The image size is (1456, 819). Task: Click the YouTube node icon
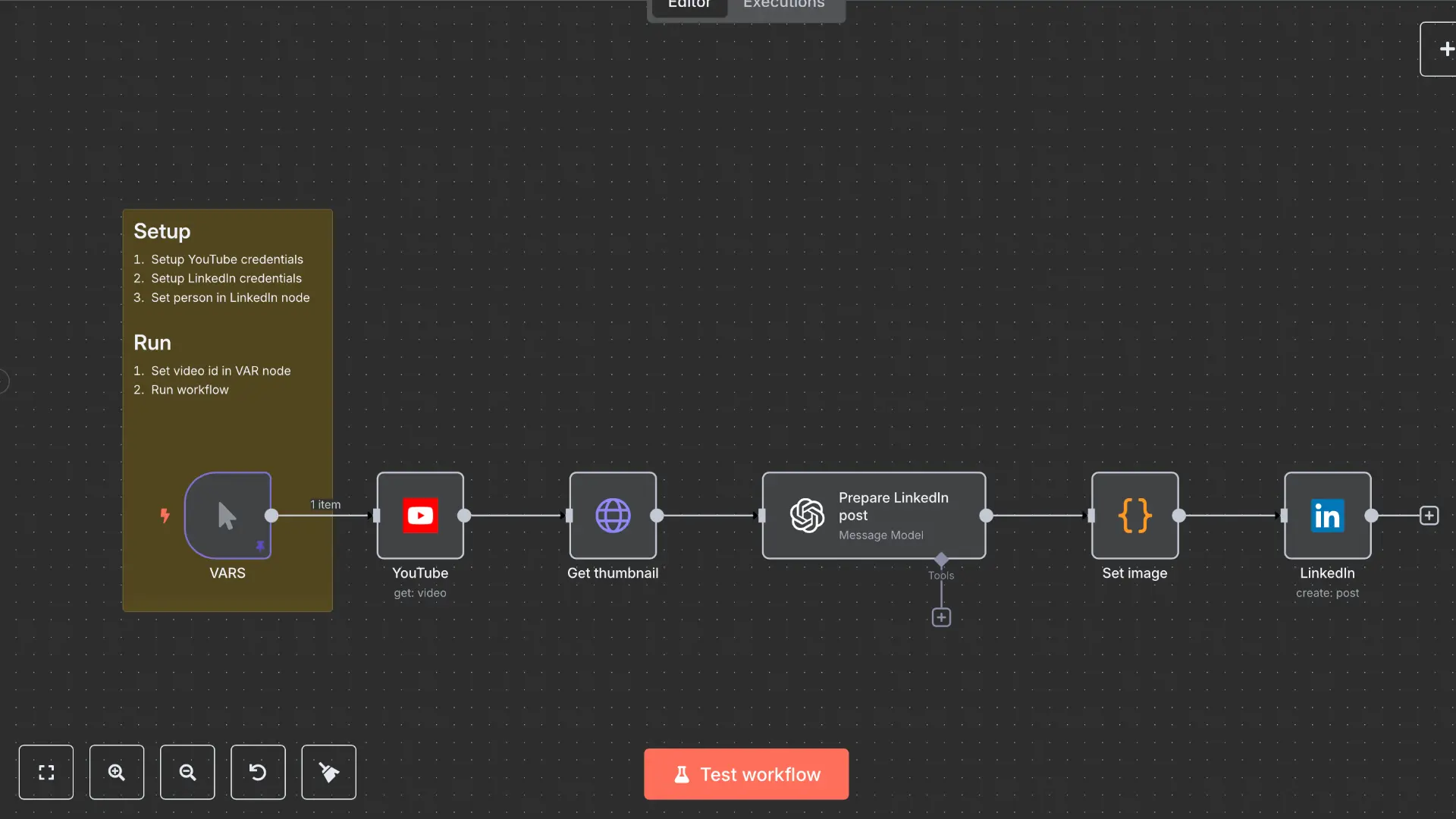click(x=420, y=516)
